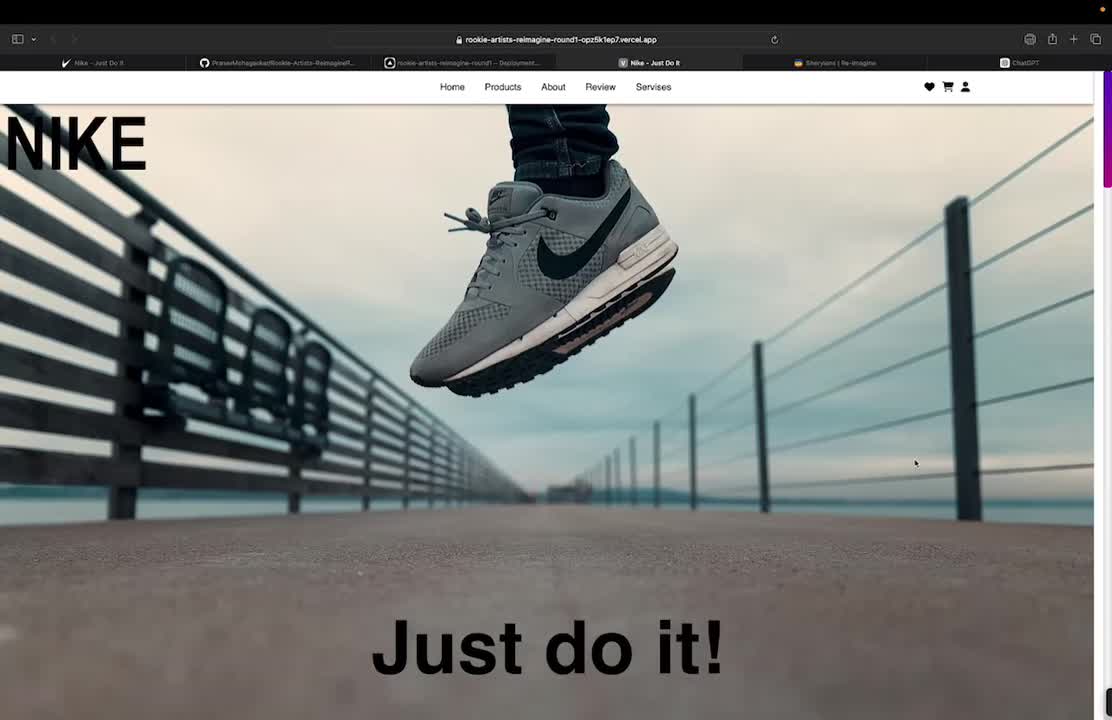Open the Servises nav link

pos(653,87)
